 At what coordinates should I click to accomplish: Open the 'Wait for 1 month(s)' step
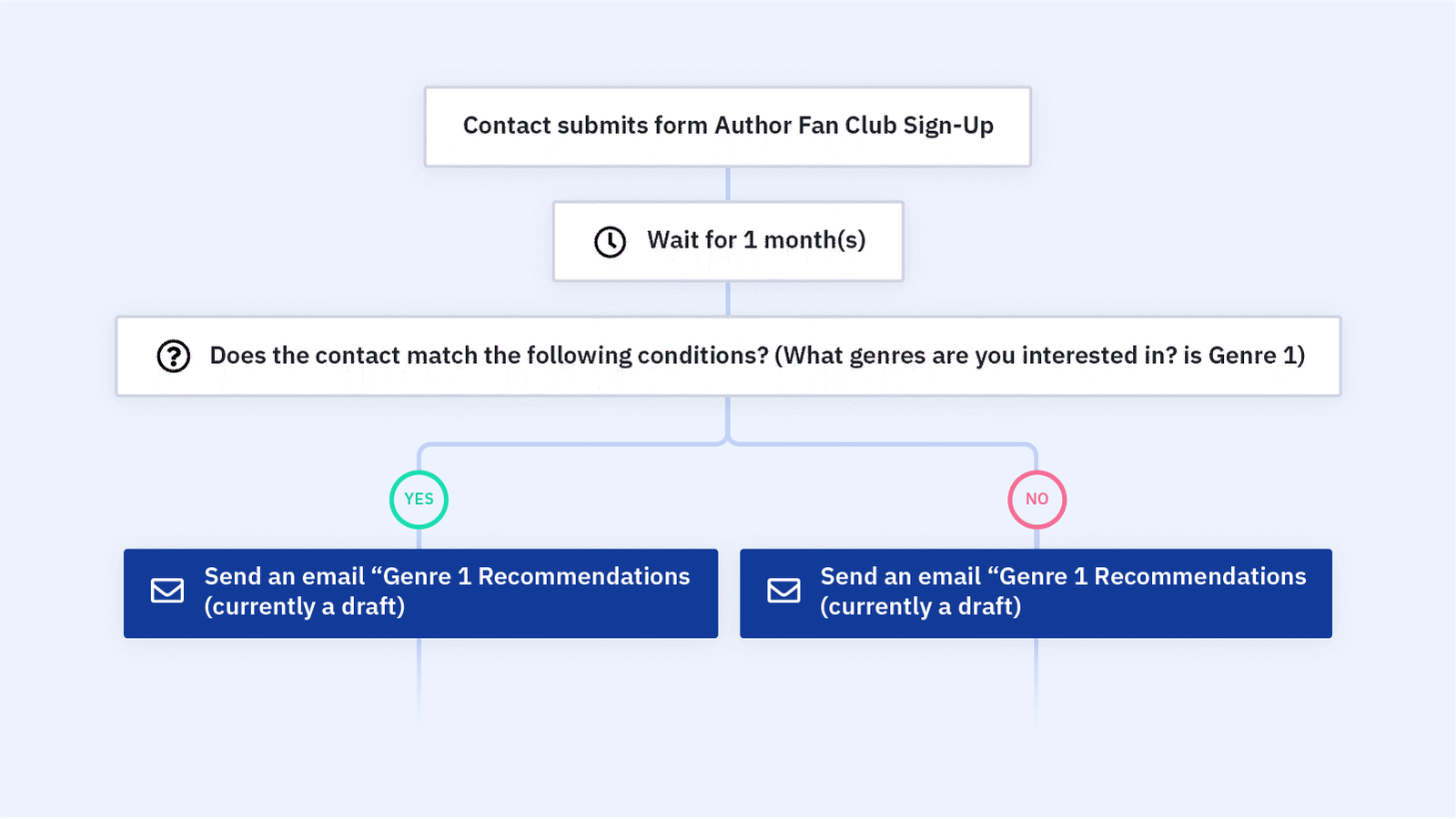(755, 241)
